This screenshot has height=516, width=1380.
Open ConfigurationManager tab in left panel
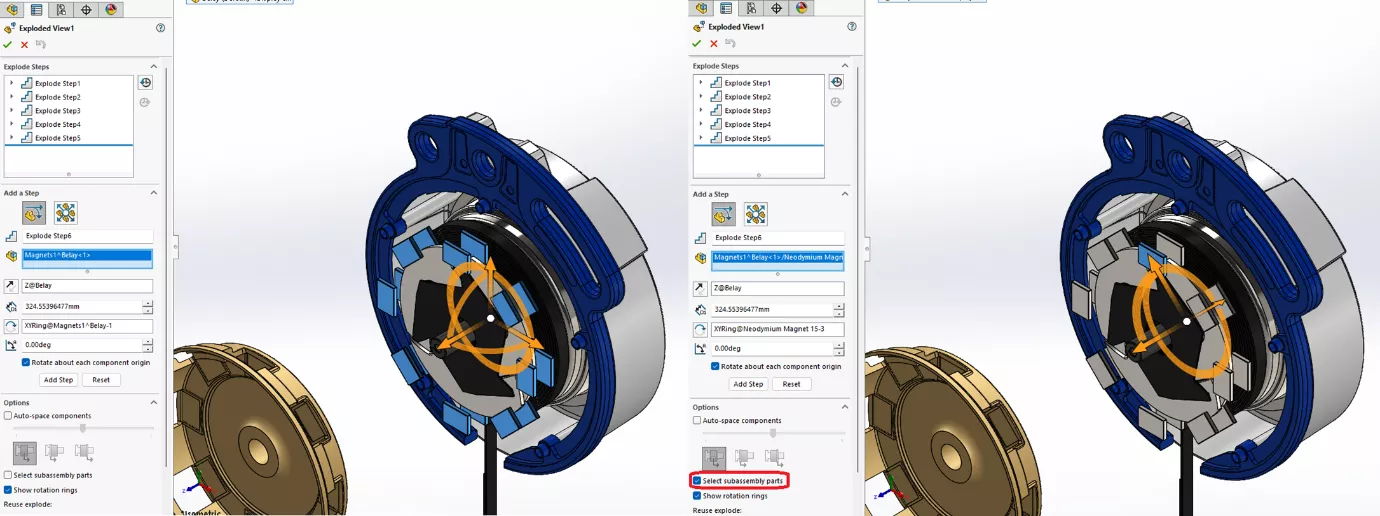click(61, 10)
